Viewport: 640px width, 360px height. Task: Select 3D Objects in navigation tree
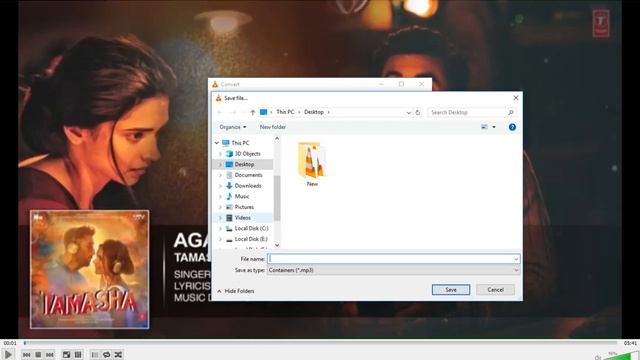[247, 153]
